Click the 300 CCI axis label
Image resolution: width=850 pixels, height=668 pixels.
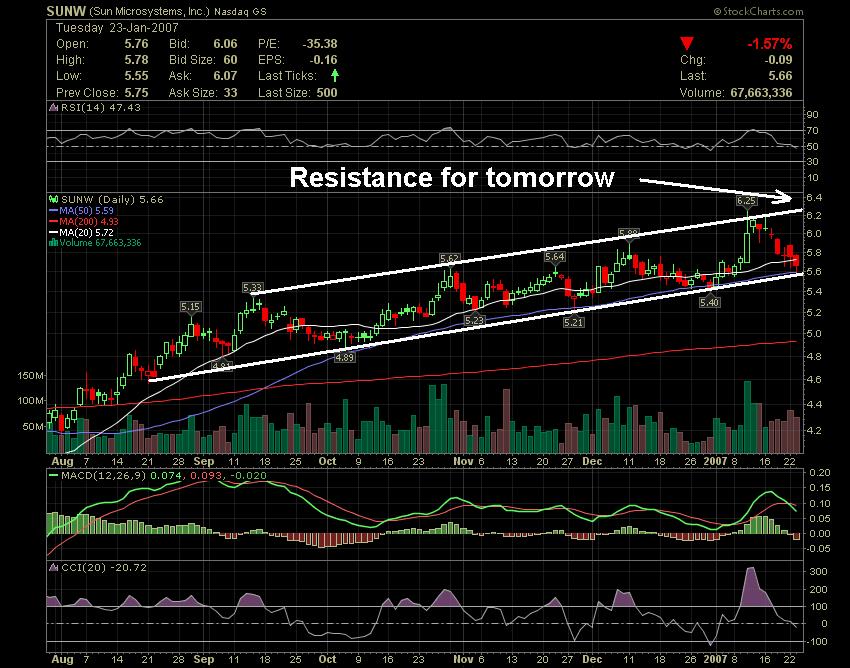(x=818, y=571)
